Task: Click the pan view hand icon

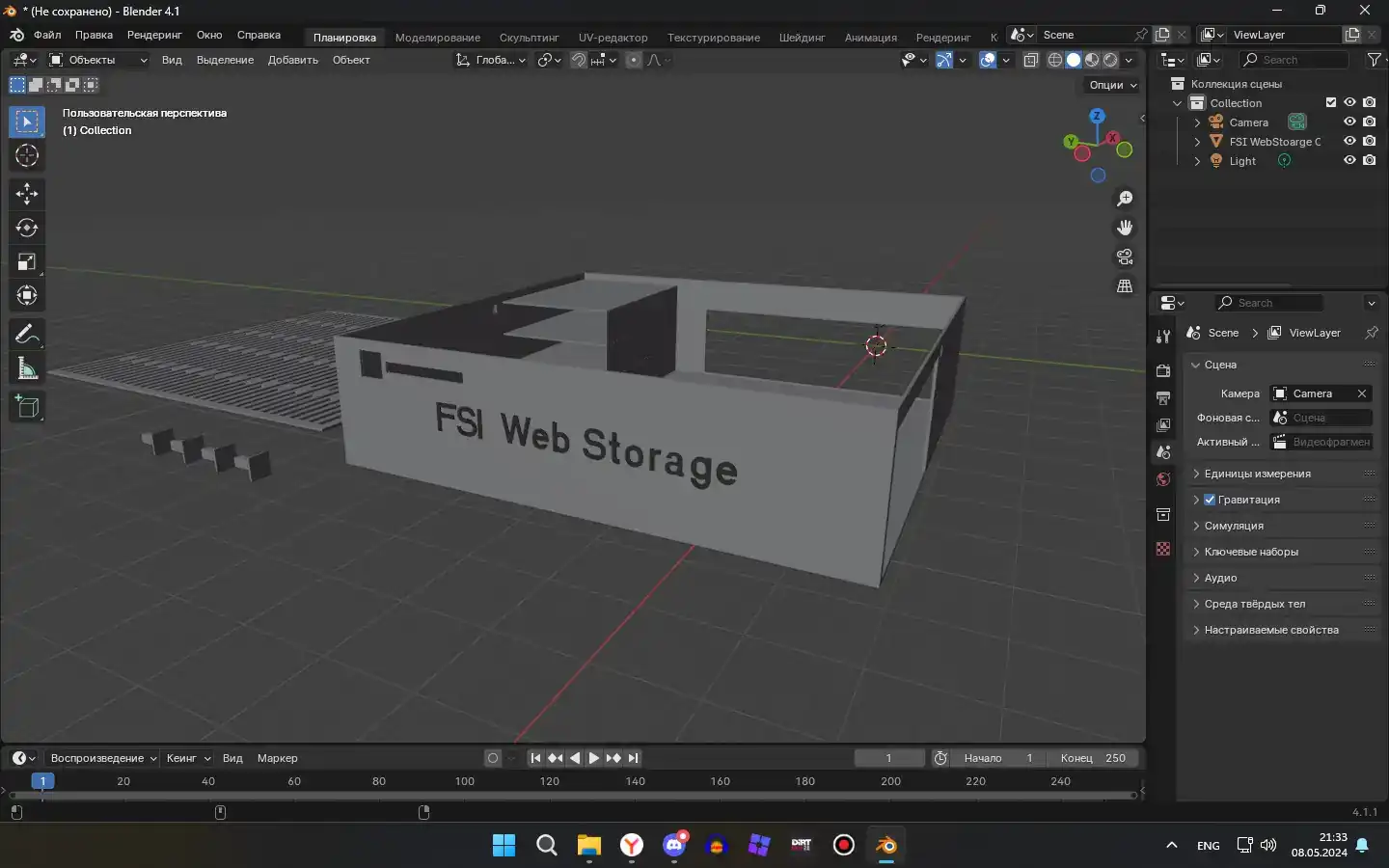Action: click(1125, 228)
